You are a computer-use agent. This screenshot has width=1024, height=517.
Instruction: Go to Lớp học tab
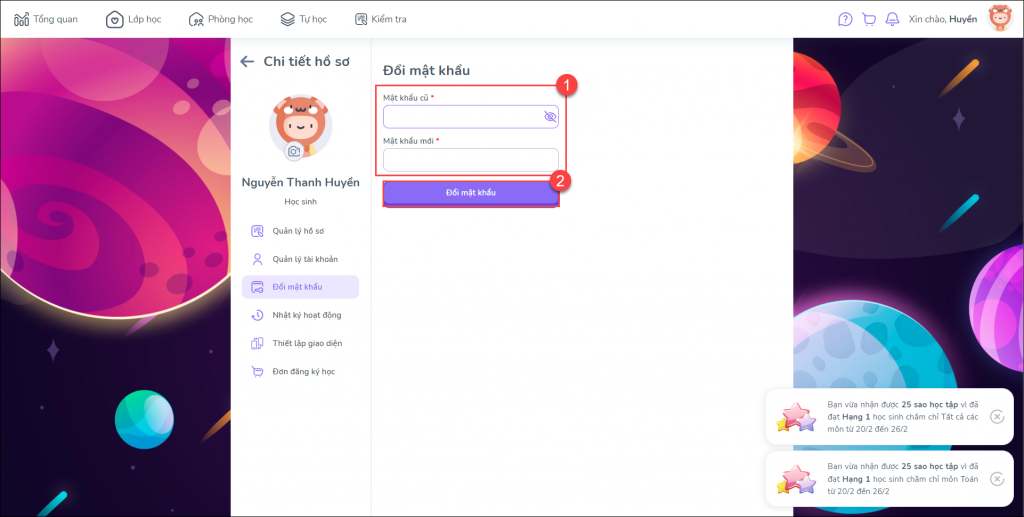[134, 19]
